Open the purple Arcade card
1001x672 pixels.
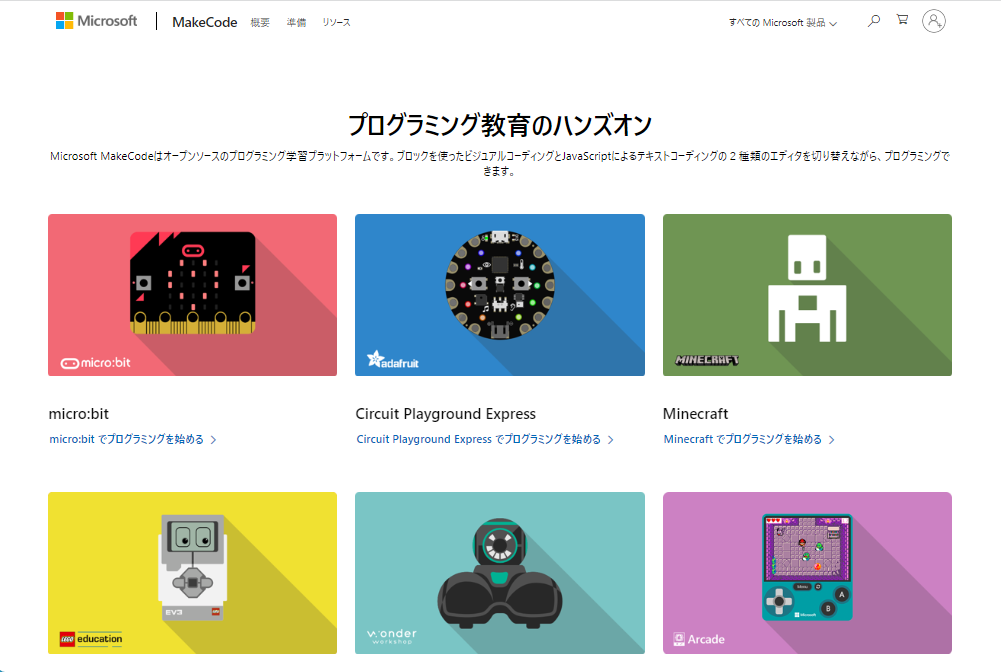coord(807,572)
